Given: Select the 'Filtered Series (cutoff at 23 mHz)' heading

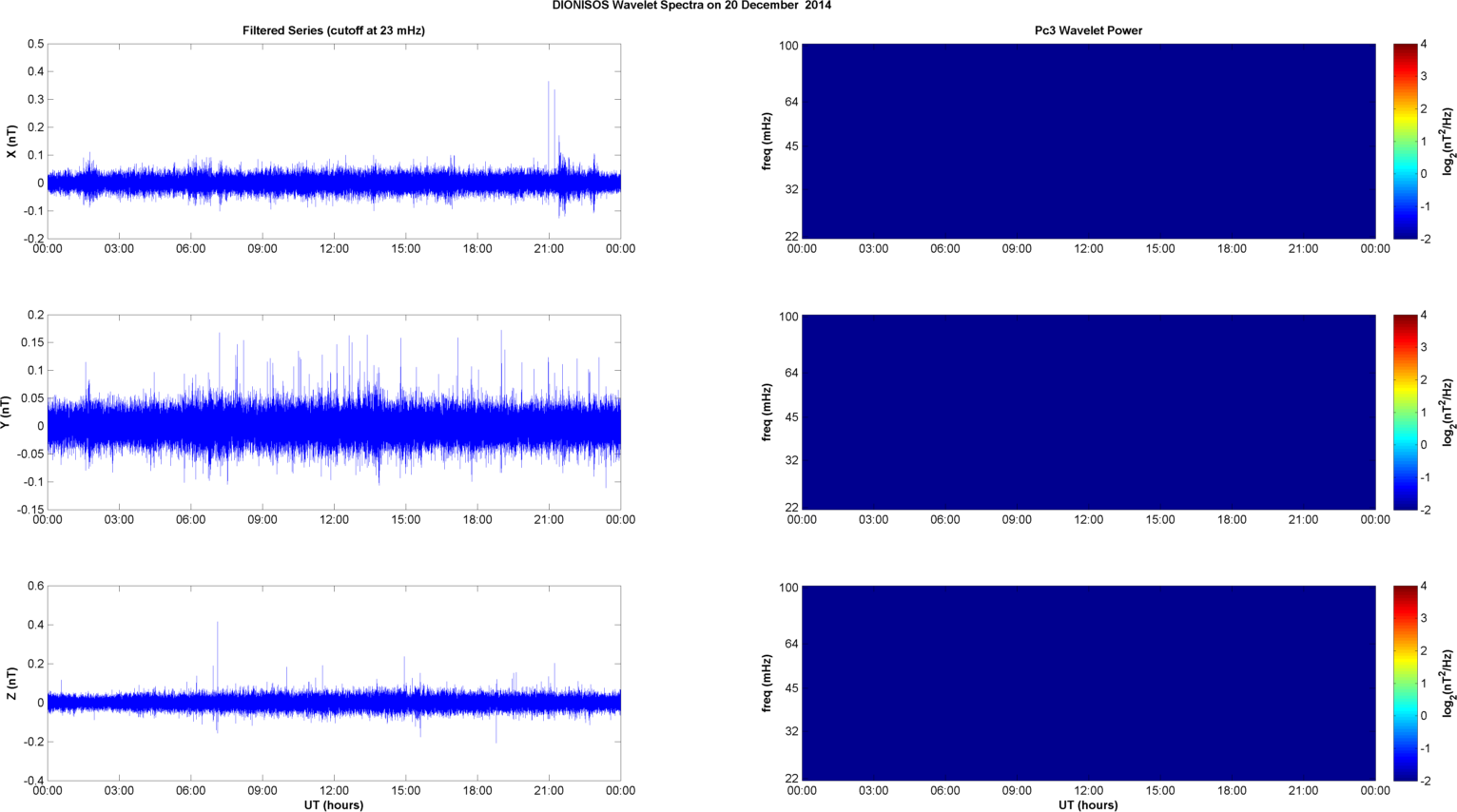Looking at the screenshot, I should [334, 30].
